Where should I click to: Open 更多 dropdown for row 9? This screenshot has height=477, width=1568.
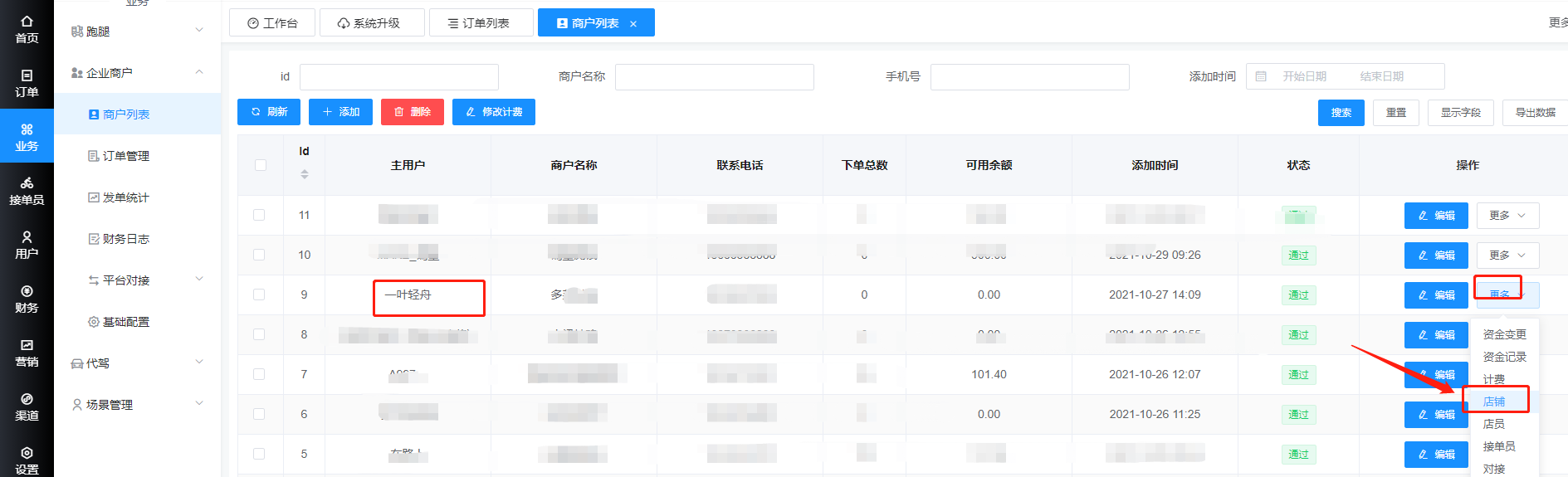(1507, 295)
